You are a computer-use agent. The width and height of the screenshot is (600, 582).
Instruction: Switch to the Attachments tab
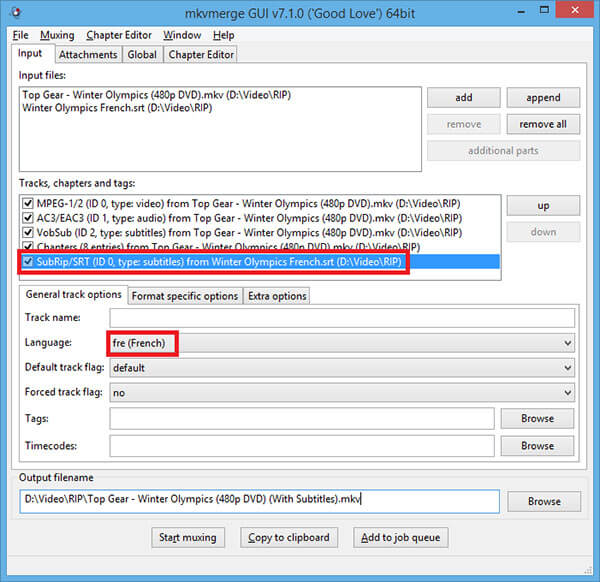click(87, 54)
